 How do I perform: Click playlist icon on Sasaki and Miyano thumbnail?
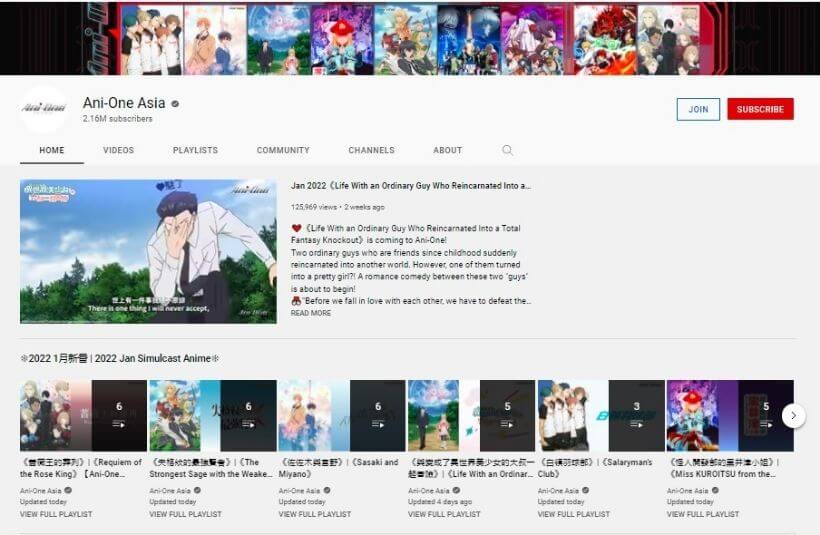click(377, 424)
